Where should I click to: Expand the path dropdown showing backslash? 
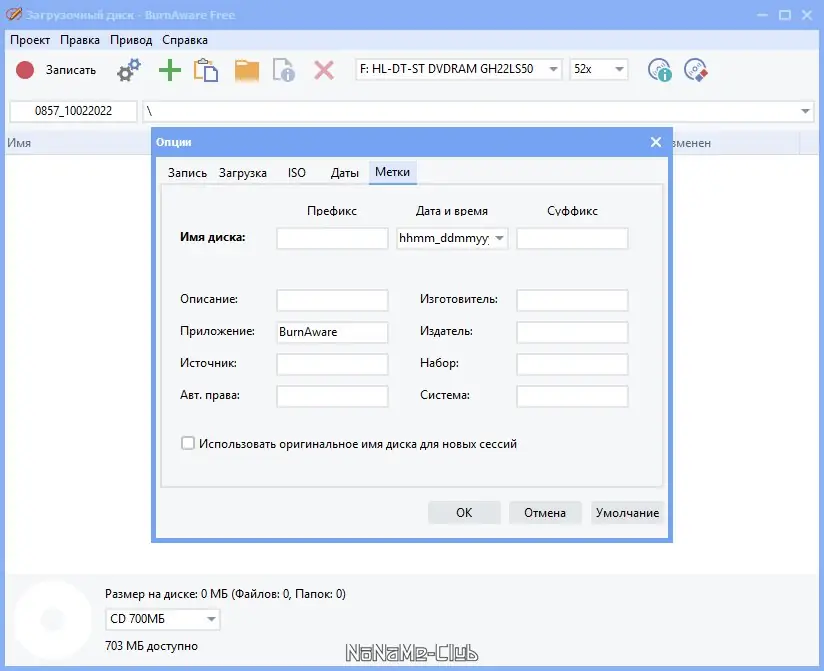pyautogui.click(x=805, y=111)
